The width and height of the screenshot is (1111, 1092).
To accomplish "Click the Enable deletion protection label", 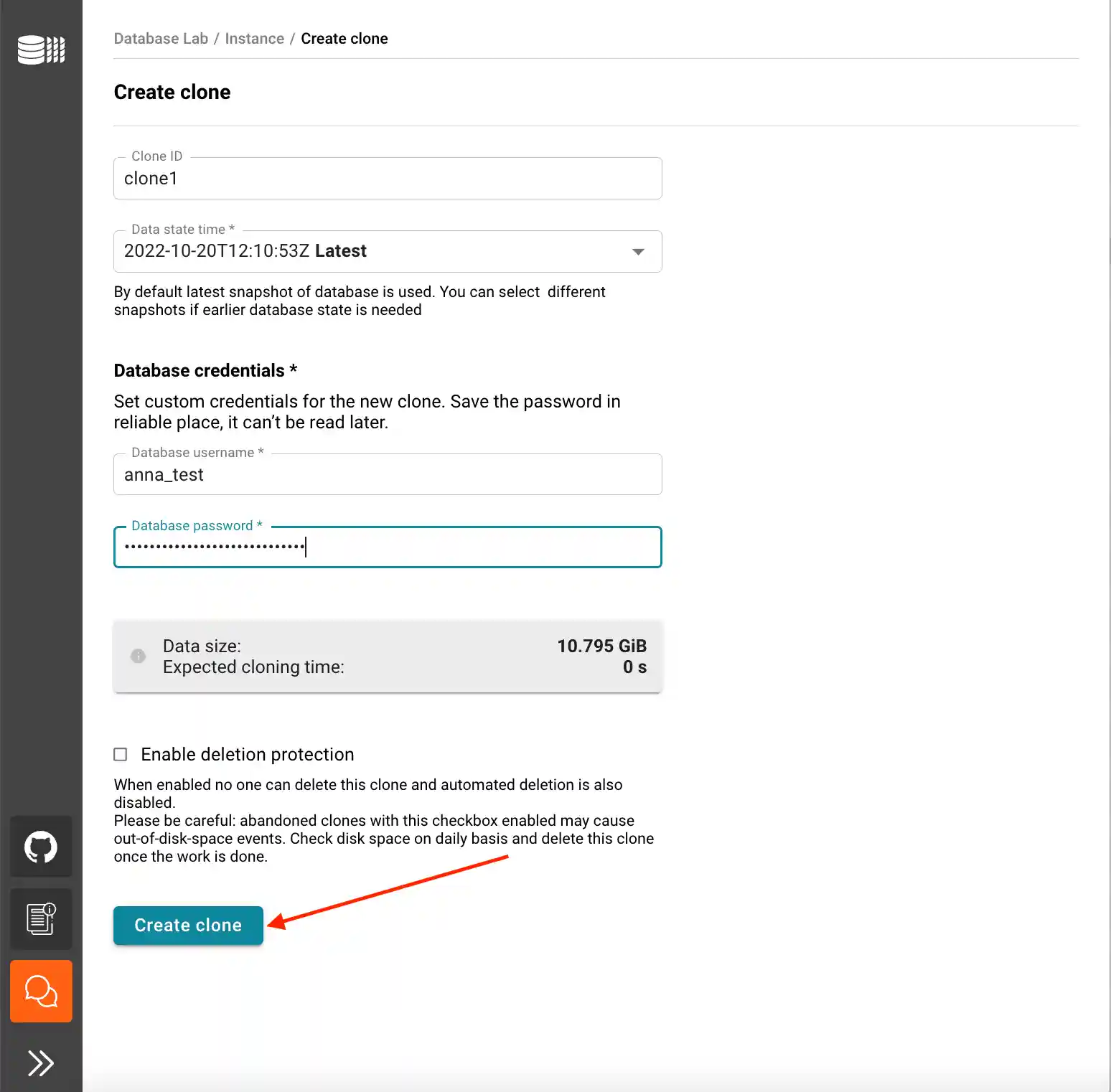I will [247, 754].
